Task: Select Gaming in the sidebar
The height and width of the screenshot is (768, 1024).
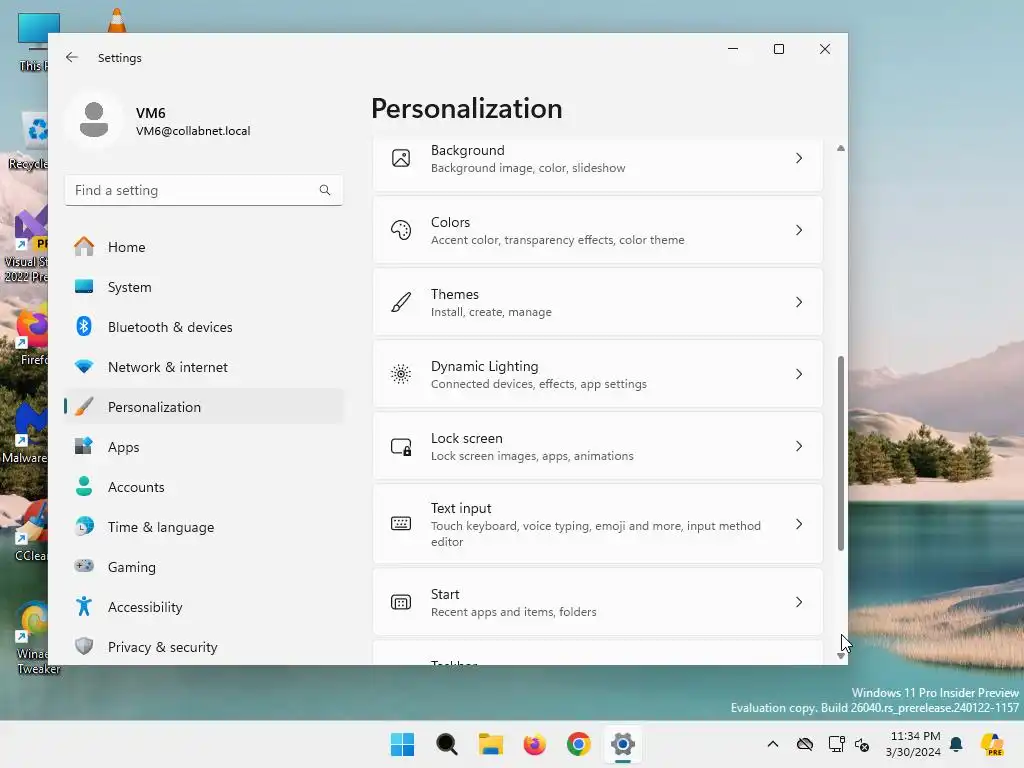Action: (x=204, y=566)
